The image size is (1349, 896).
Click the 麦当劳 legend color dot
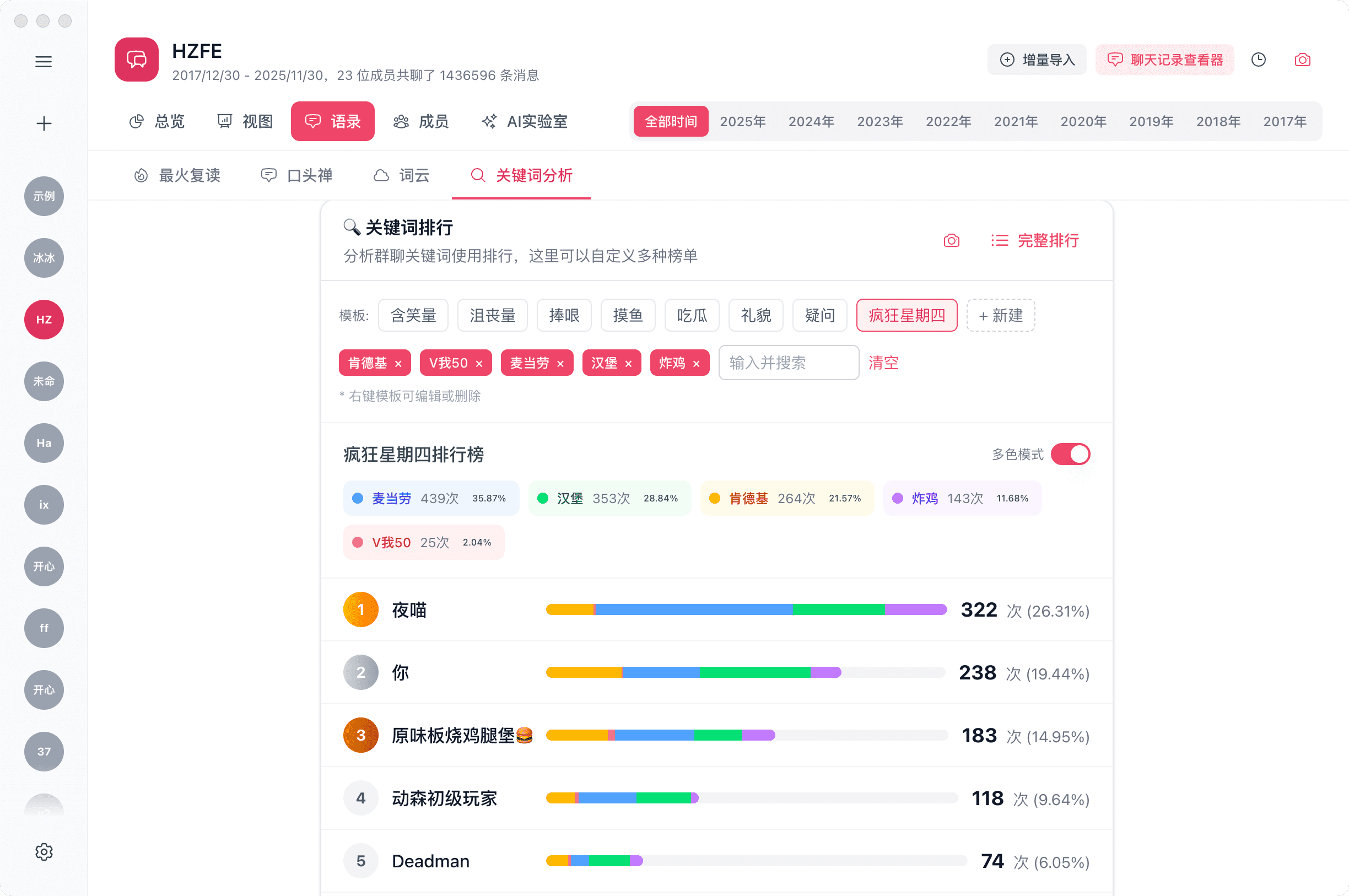click(357, 498)
